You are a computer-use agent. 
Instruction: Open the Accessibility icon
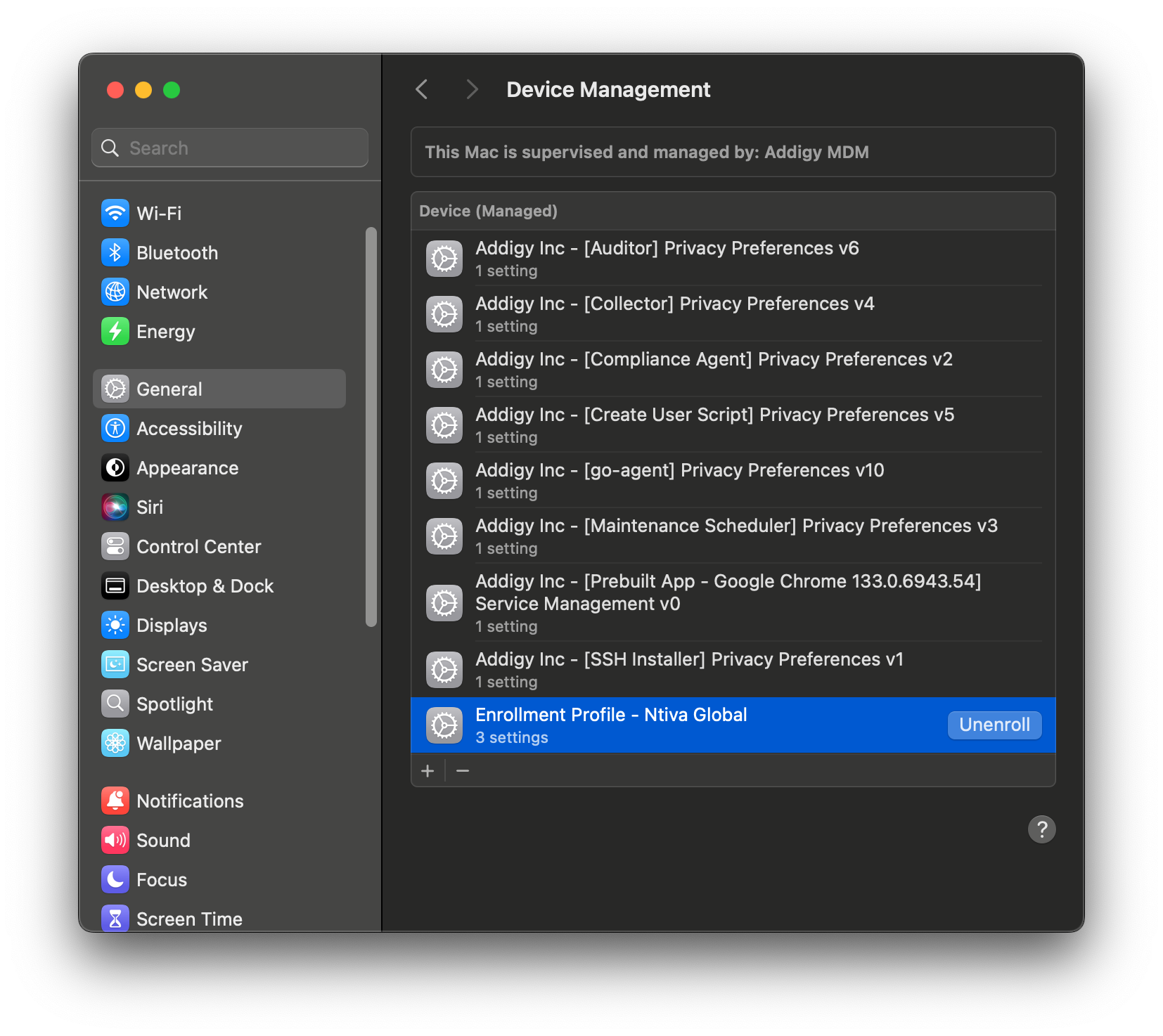click(115, 428)
